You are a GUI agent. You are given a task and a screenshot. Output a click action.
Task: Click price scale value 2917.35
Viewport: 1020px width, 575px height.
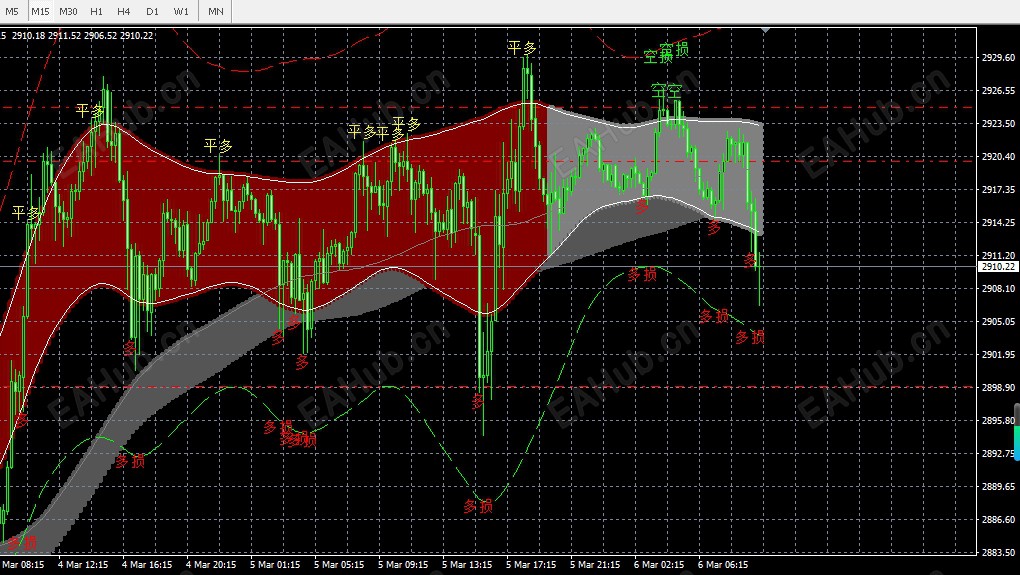998,189
